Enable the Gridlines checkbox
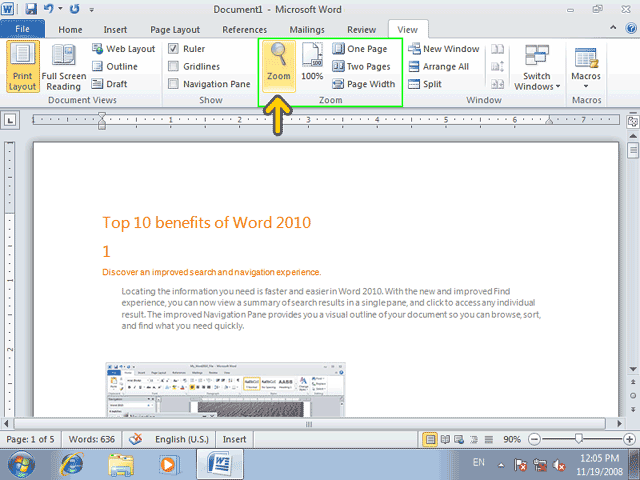Screen dimensions: 640x480 pos(173,66)
